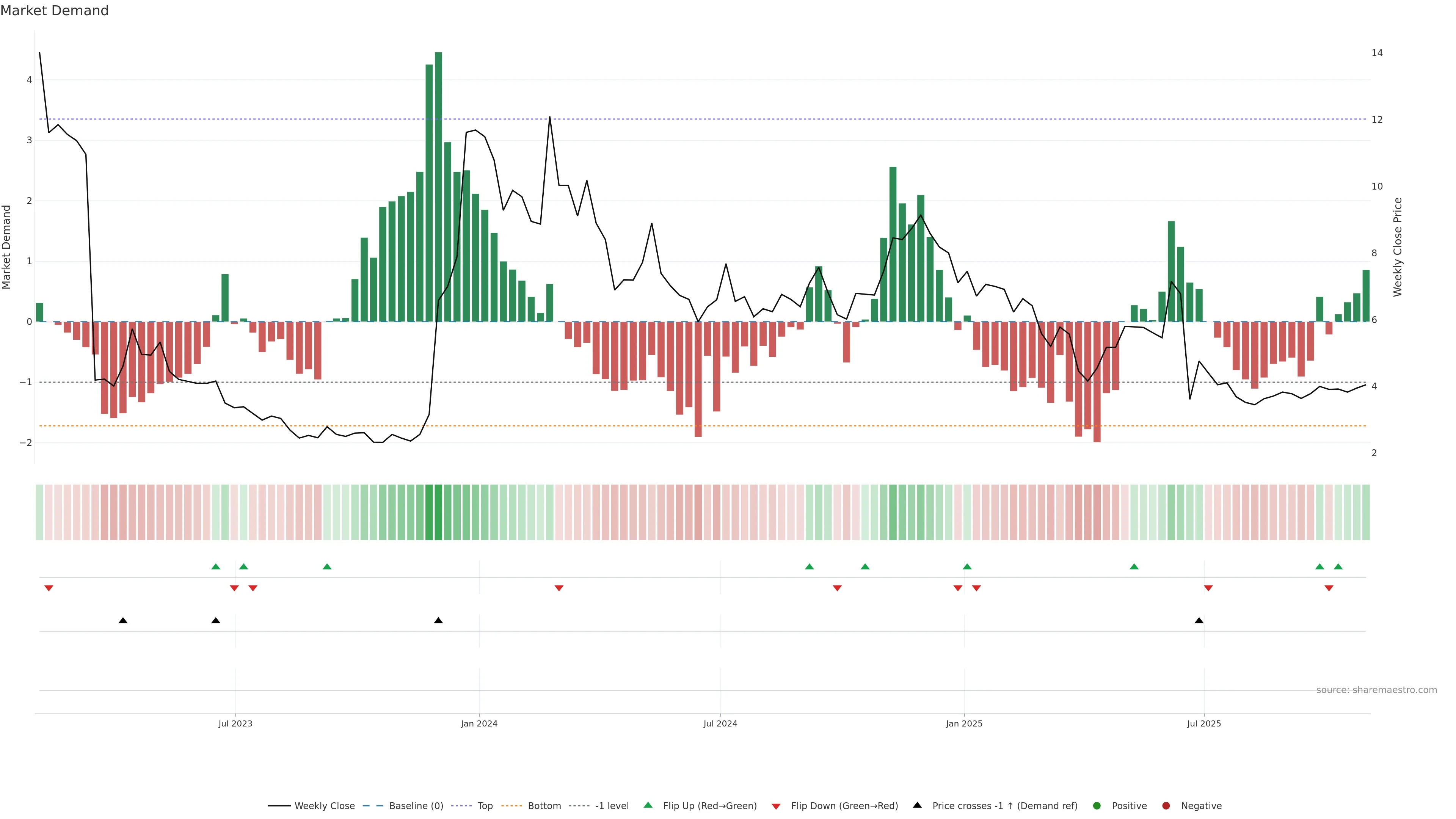Image resolution: width=1456 pixels, height=819 pixels.
Task: Click the first red flip-down marker at left
Action: 49,588
